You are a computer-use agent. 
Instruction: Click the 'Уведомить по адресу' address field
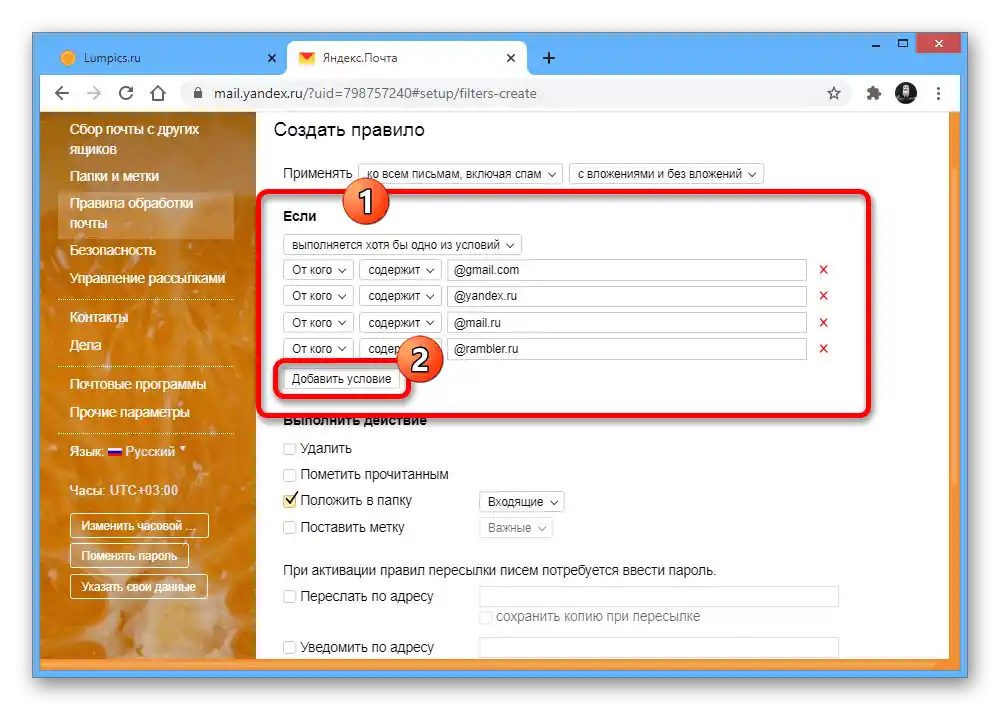coord(659,647)
